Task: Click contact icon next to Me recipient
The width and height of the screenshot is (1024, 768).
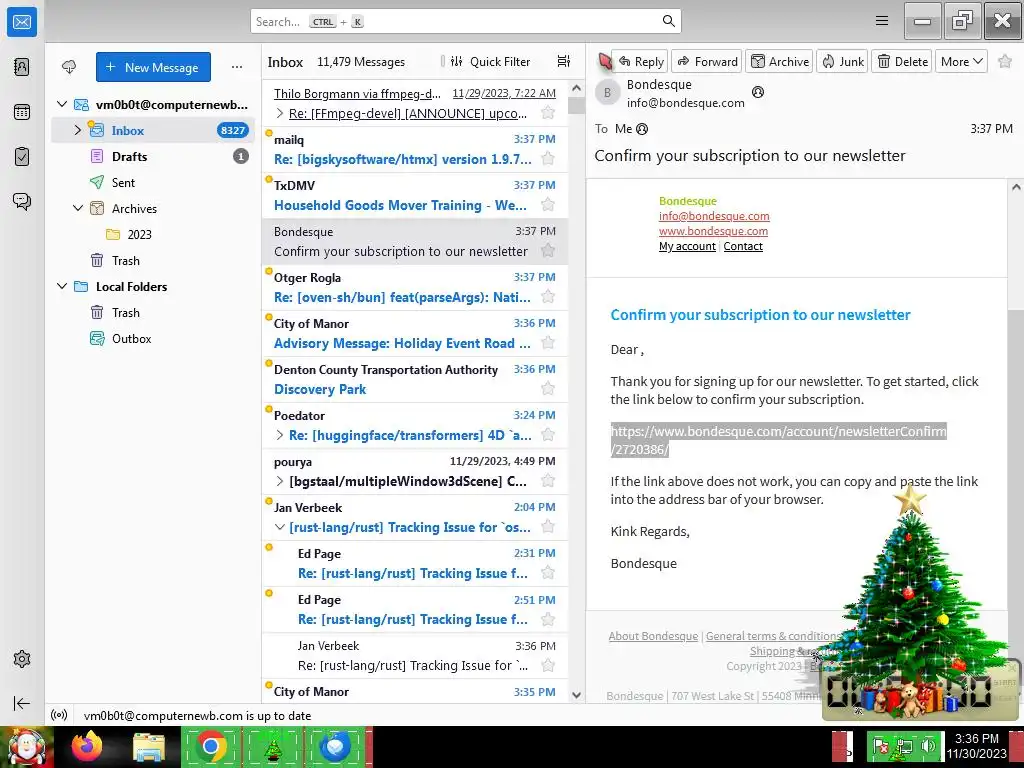Action: coord(642,129)
